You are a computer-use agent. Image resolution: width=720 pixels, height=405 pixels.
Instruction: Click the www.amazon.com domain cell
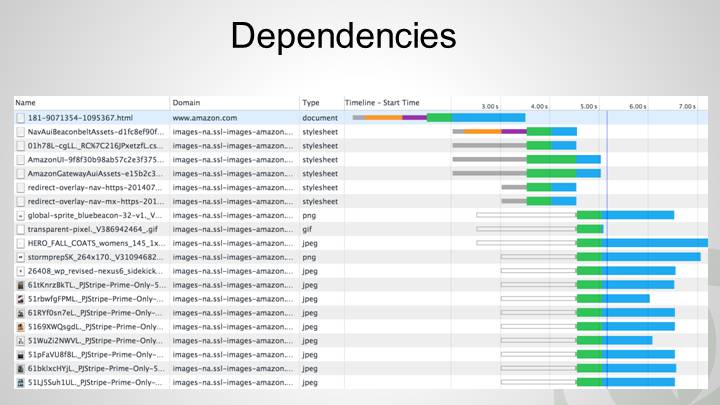coord(205,118)
